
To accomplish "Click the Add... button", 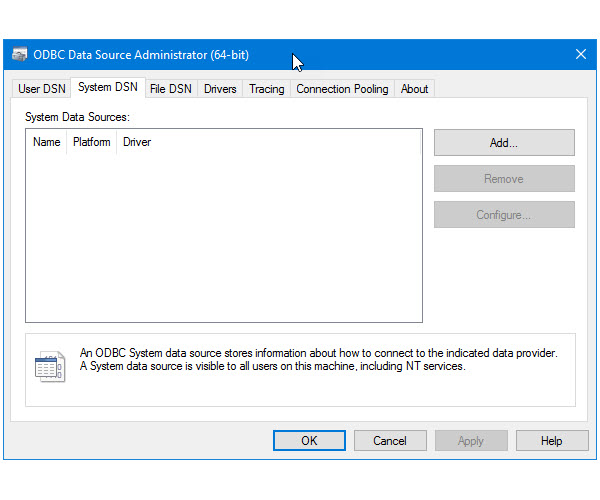I will pos(504,143).
